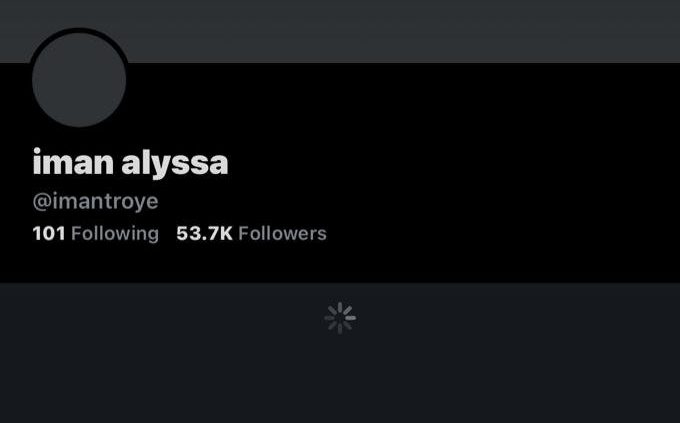
Task: Click the 53.7K follower count
Action: pyautogui.click(x=204, y=233)
